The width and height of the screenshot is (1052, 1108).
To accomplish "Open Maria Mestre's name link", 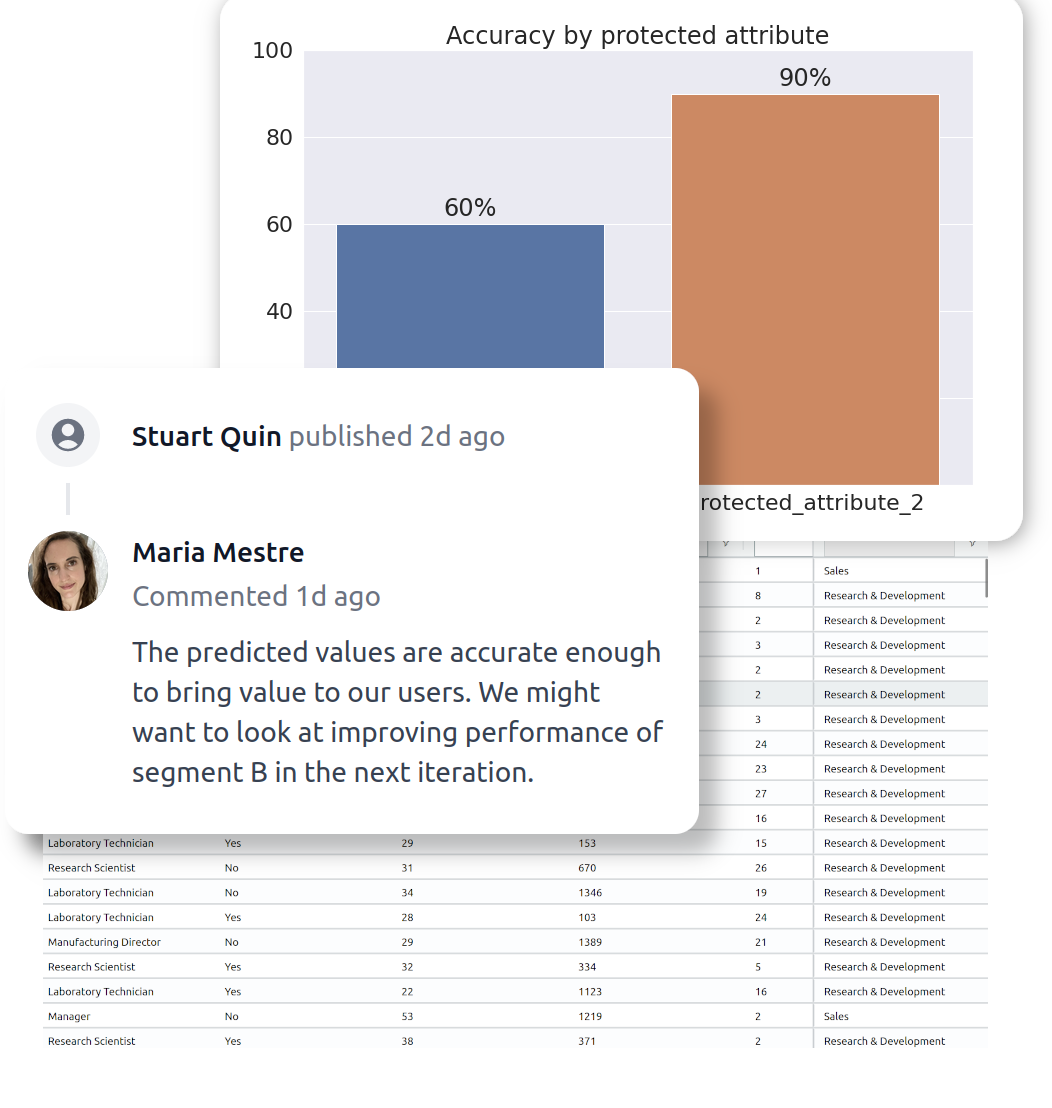I will coord(218,552).
